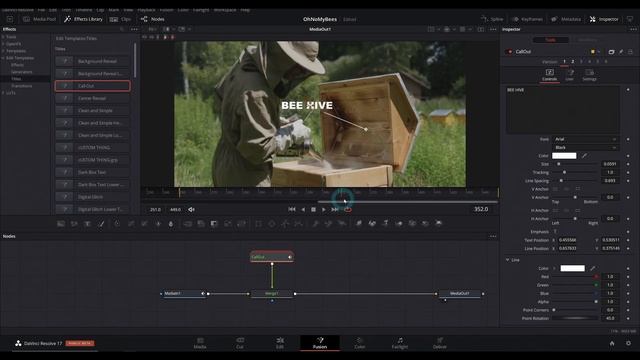Open the Controls tab
This screenshot has width=640, height=360.
[x=549, y=75]
